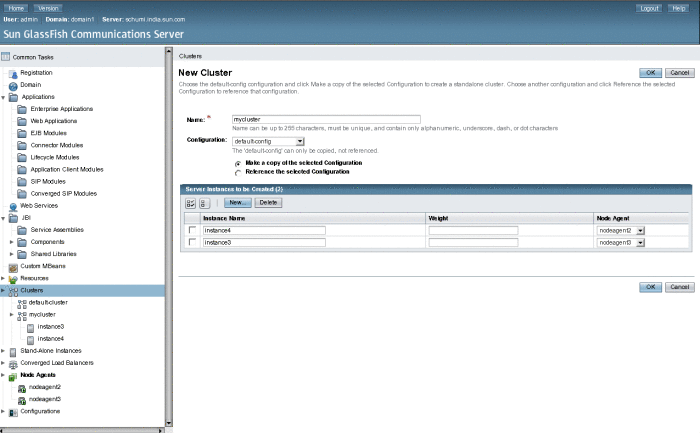Expand the Resources tree node
Image resolution: width=700 pixels, height=433 pixels.
3,278
